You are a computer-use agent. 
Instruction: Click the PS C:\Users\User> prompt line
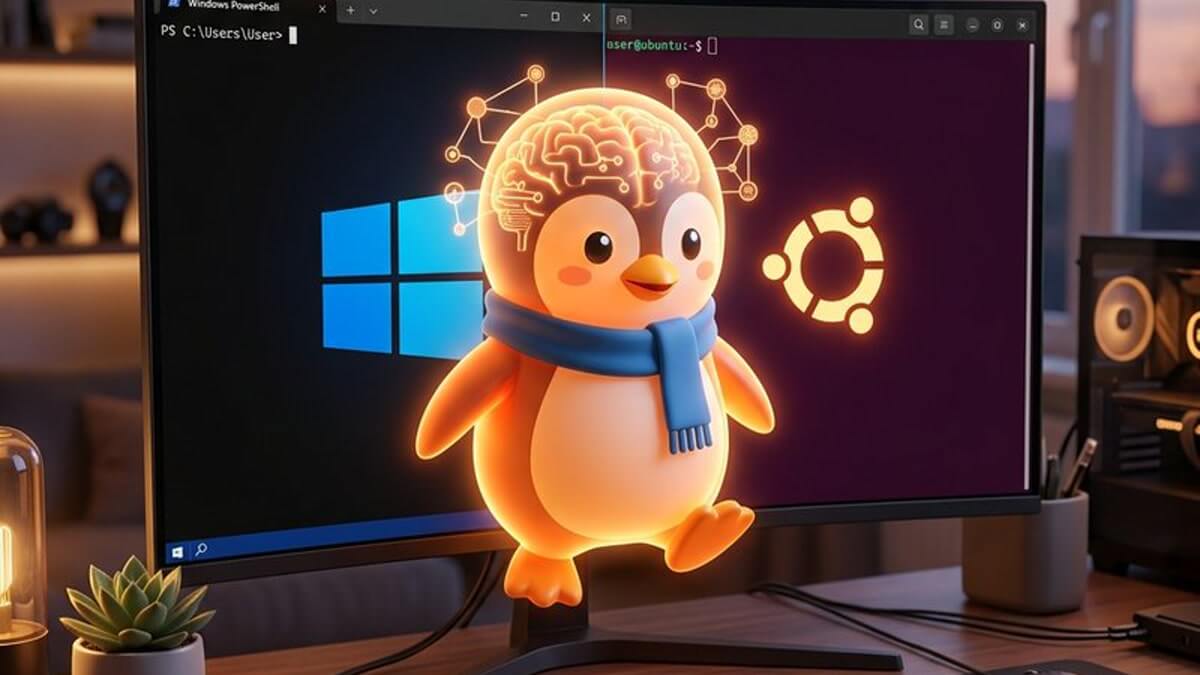229,34
